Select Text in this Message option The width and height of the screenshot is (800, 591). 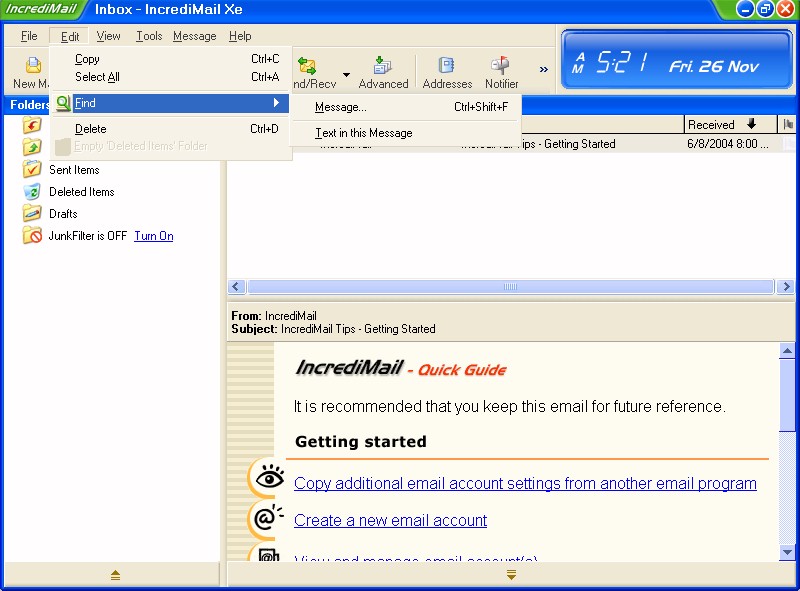(x=363, y=133)
